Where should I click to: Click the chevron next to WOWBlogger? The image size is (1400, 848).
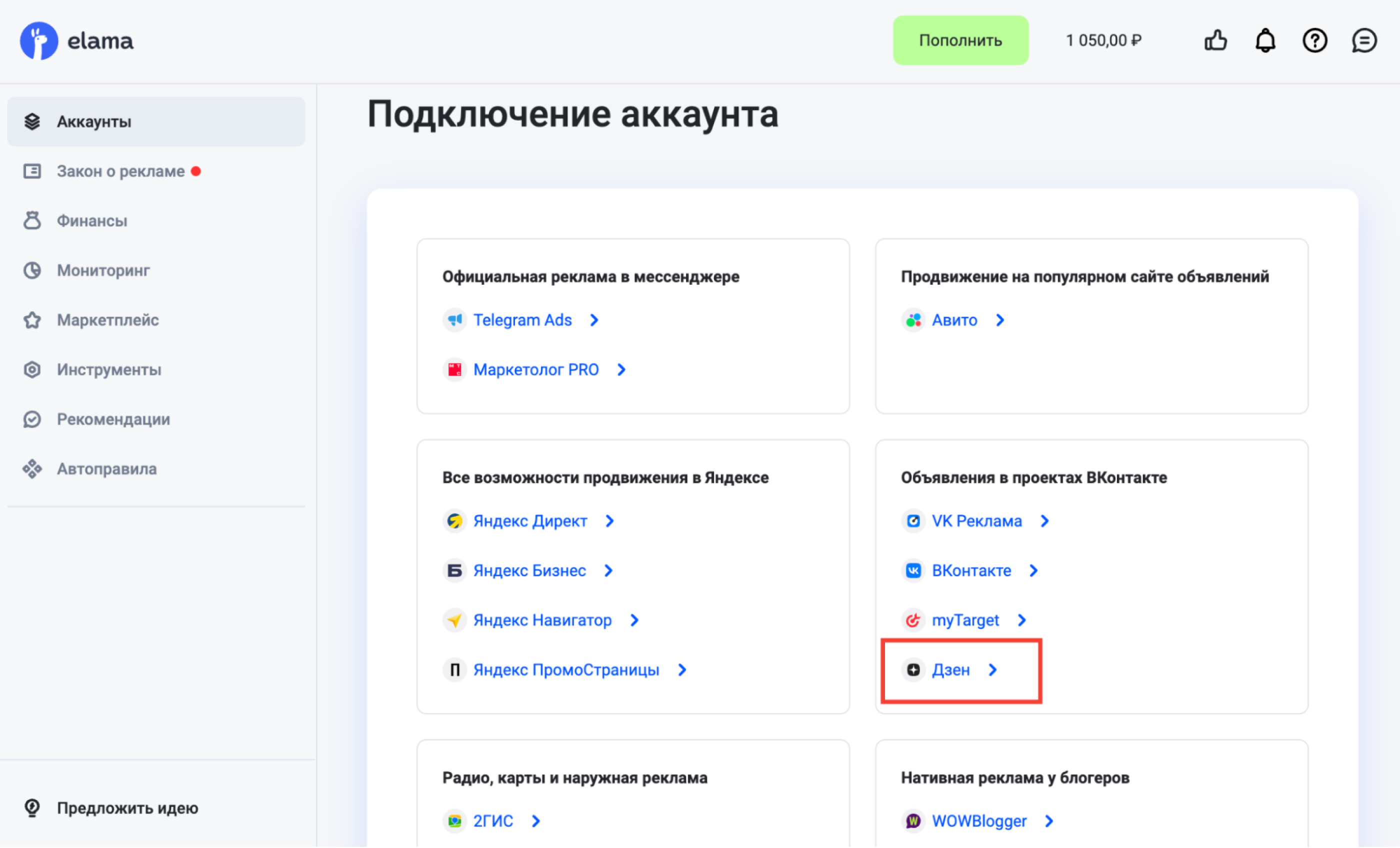(x=1049, y=821)
